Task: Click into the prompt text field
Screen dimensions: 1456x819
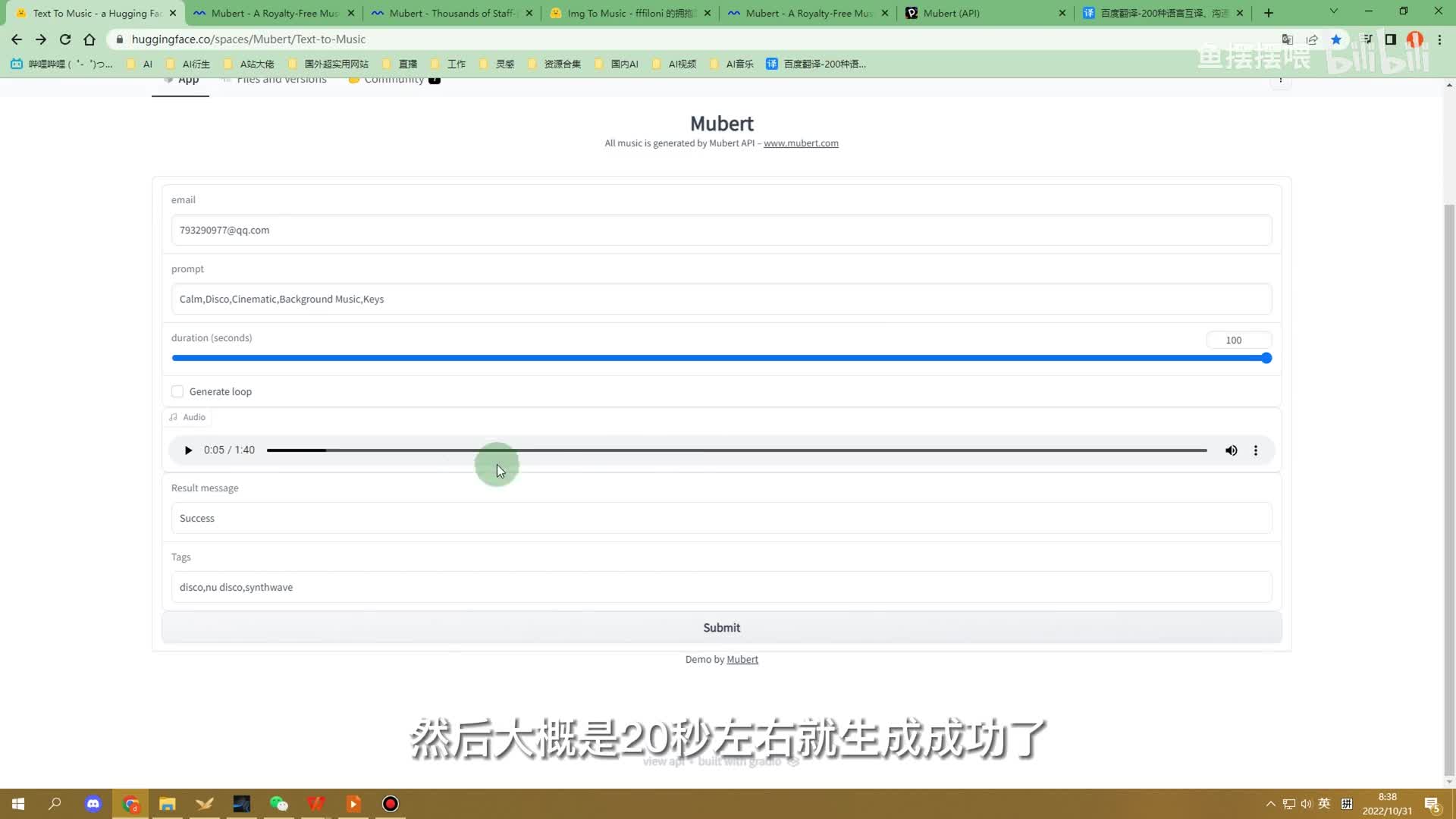Action: pyautogui.click(x=720, y=299)
